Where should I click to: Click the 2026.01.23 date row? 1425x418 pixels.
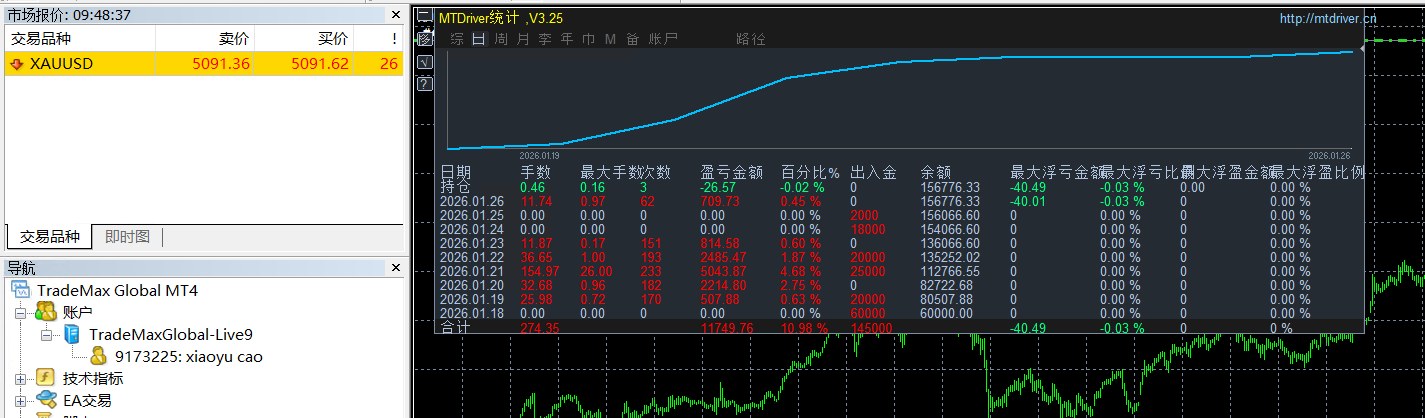coord(471,243)
